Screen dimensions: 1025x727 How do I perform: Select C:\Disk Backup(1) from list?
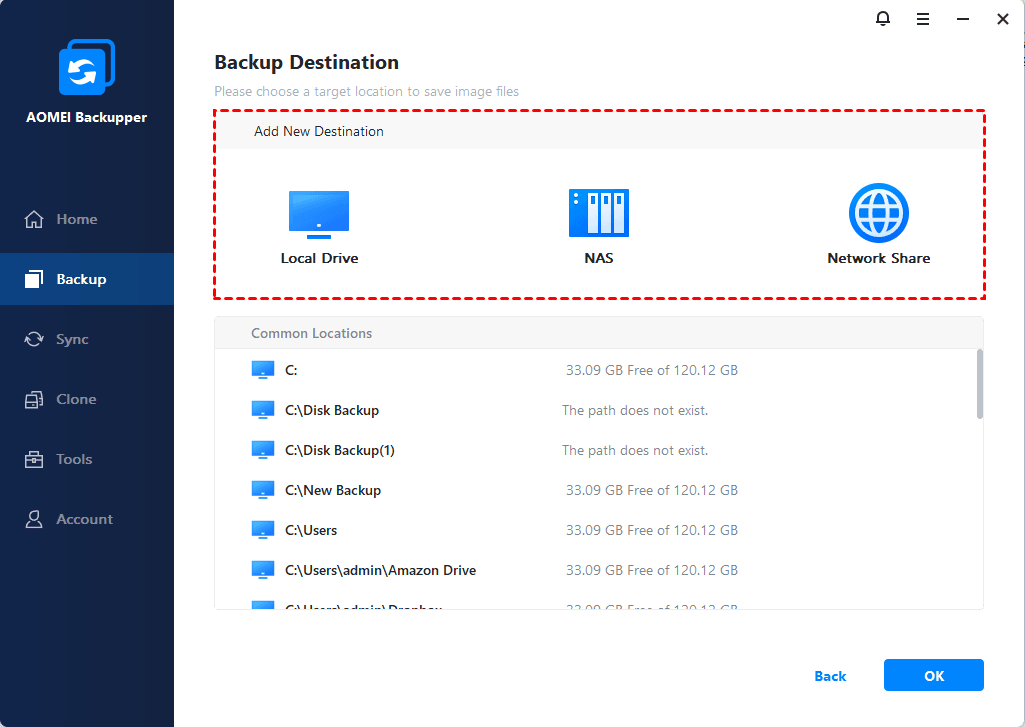339,450
